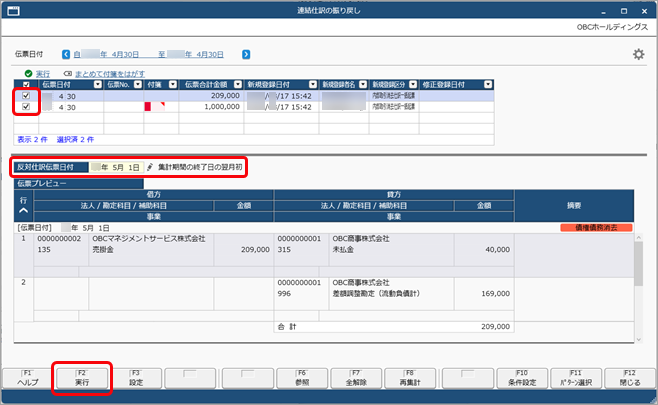Click the 債権債務消去 orange label
This screenshot has height=405, width=658.
point(596,227)
